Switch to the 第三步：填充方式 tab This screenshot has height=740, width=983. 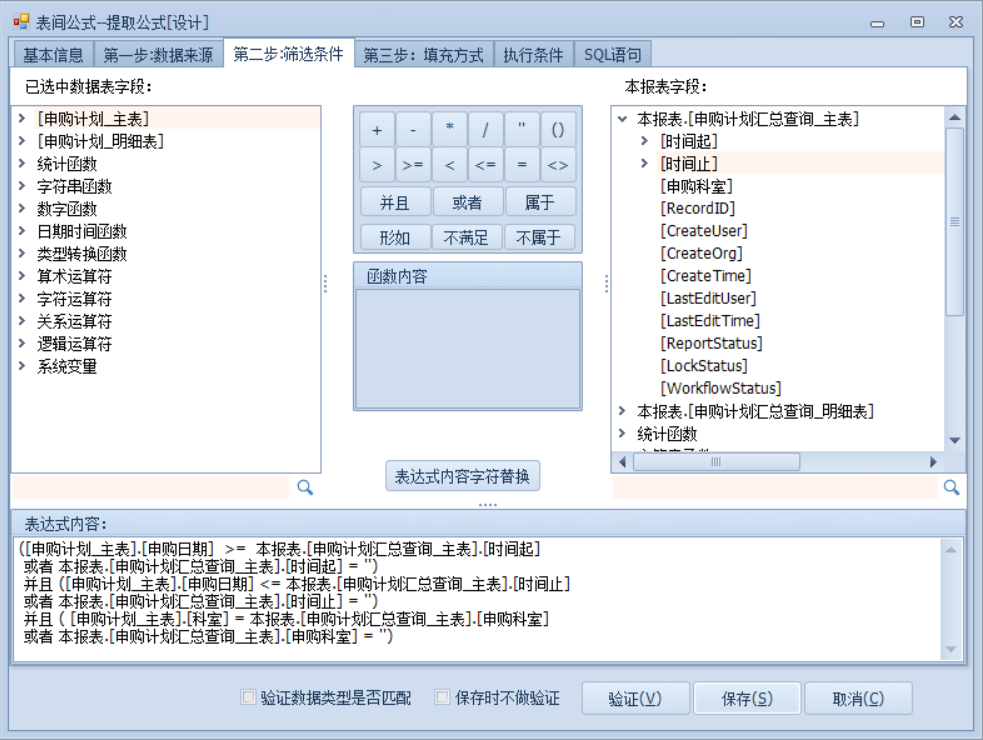coord(423,55)
